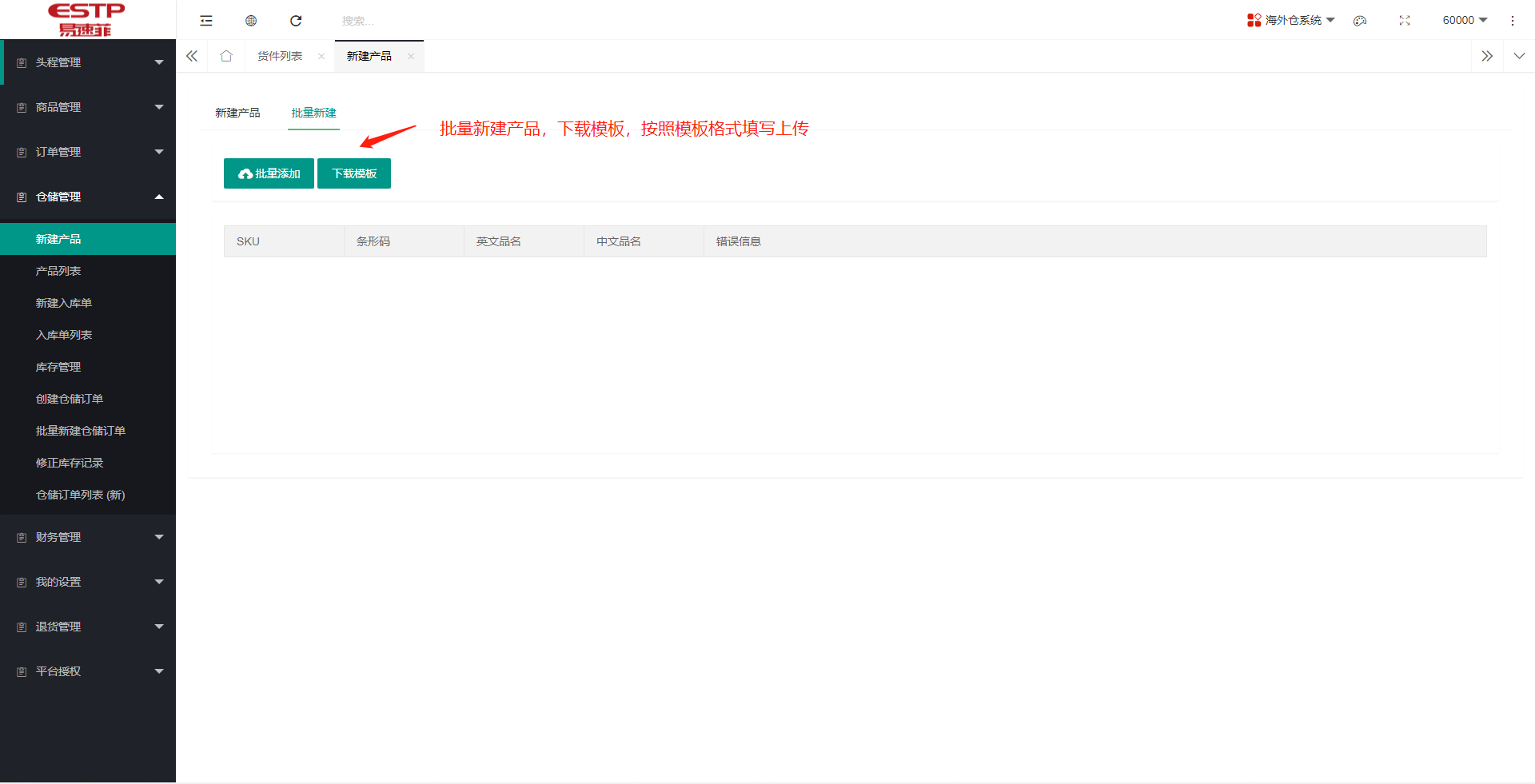Click the 商品管理 menu icon

22,107
